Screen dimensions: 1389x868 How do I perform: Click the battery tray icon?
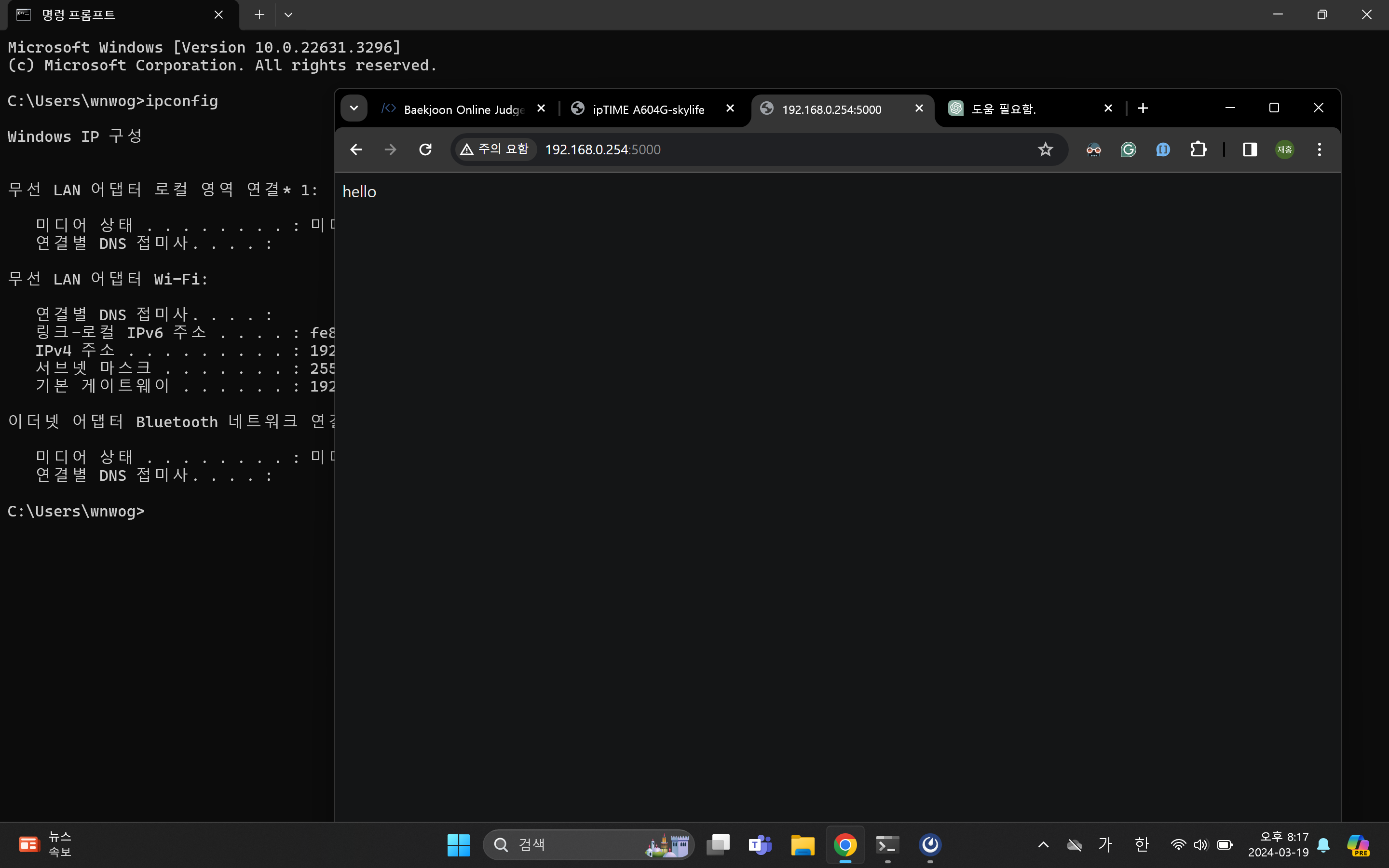1225,845
